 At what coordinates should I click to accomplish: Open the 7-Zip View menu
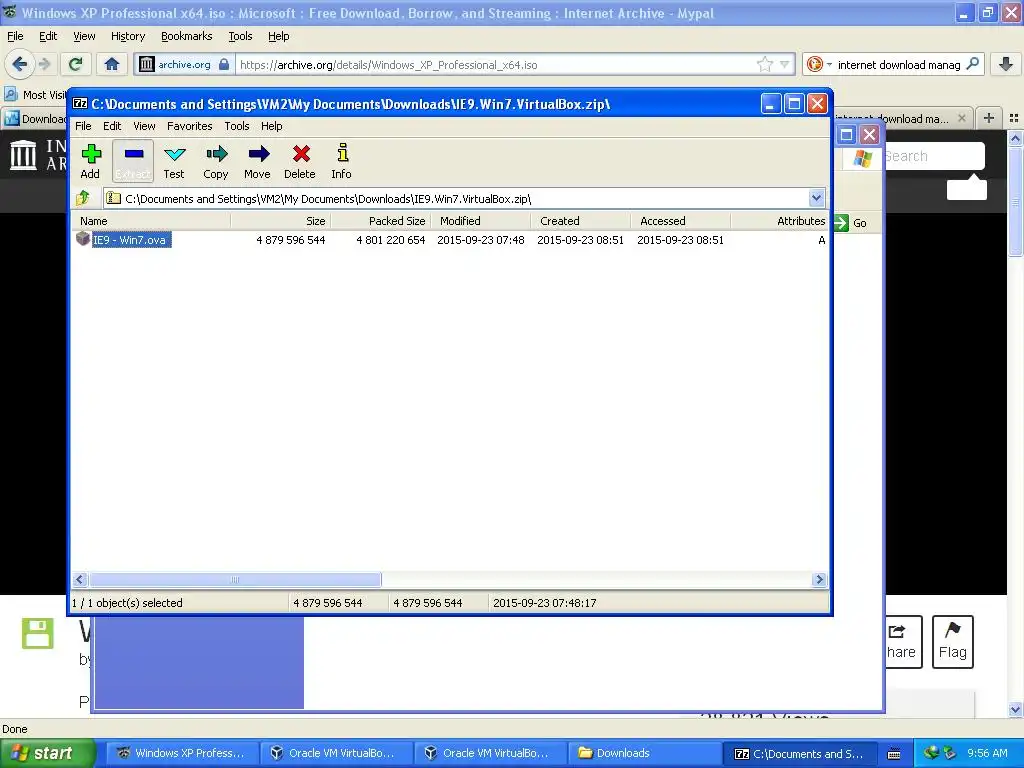pos(144,126)
